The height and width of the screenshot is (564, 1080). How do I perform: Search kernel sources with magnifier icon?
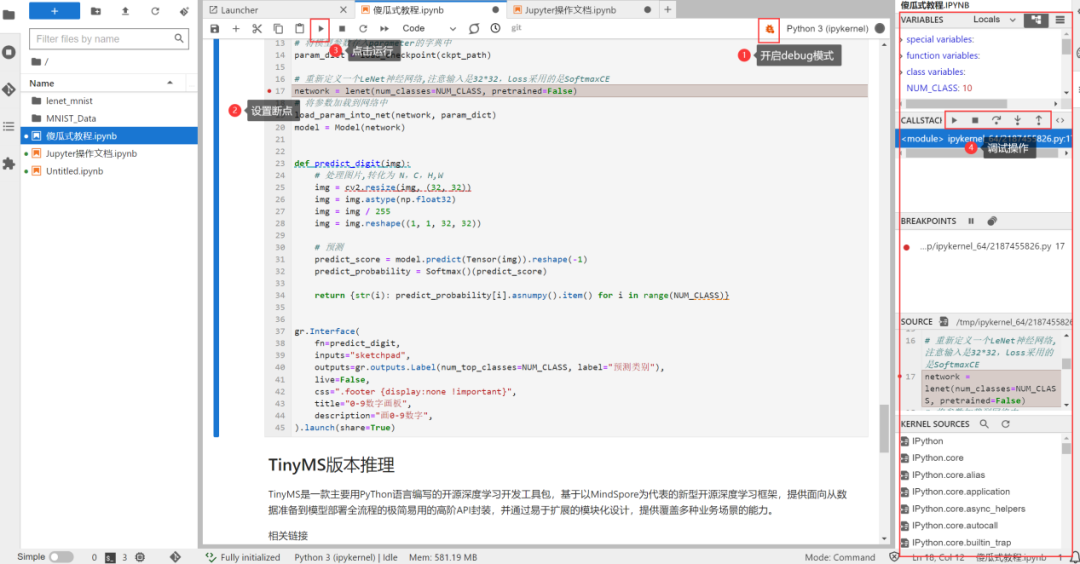pos(984,424)
